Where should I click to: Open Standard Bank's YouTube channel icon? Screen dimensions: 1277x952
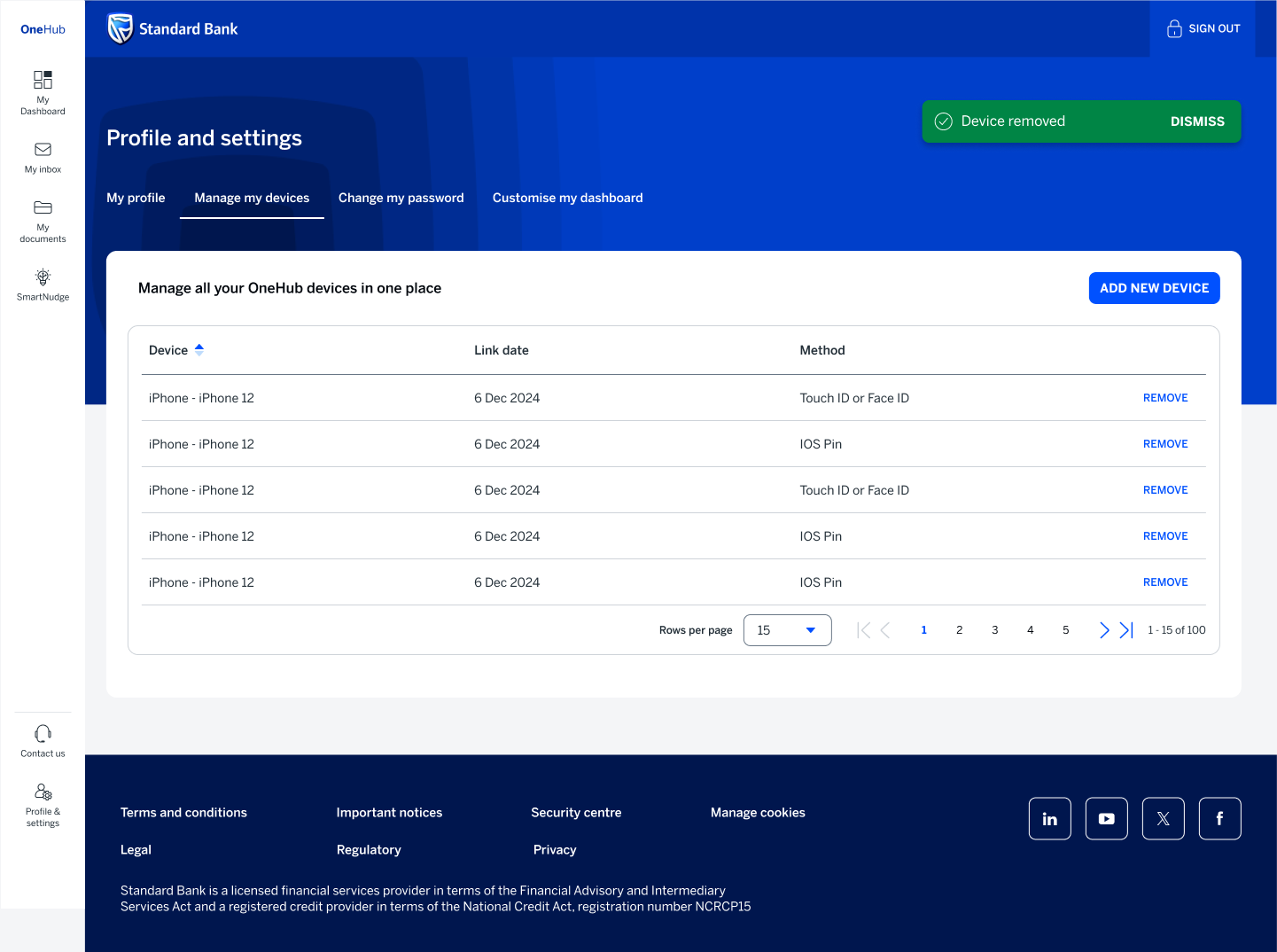(x=1106, y=818)
